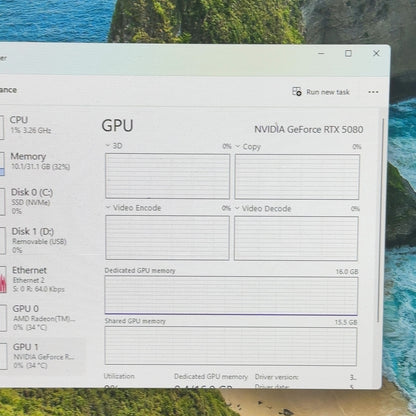Click the Run new task label
This screenshot has height=416, width=416.
pyautogui.click(x=328, y=92)
